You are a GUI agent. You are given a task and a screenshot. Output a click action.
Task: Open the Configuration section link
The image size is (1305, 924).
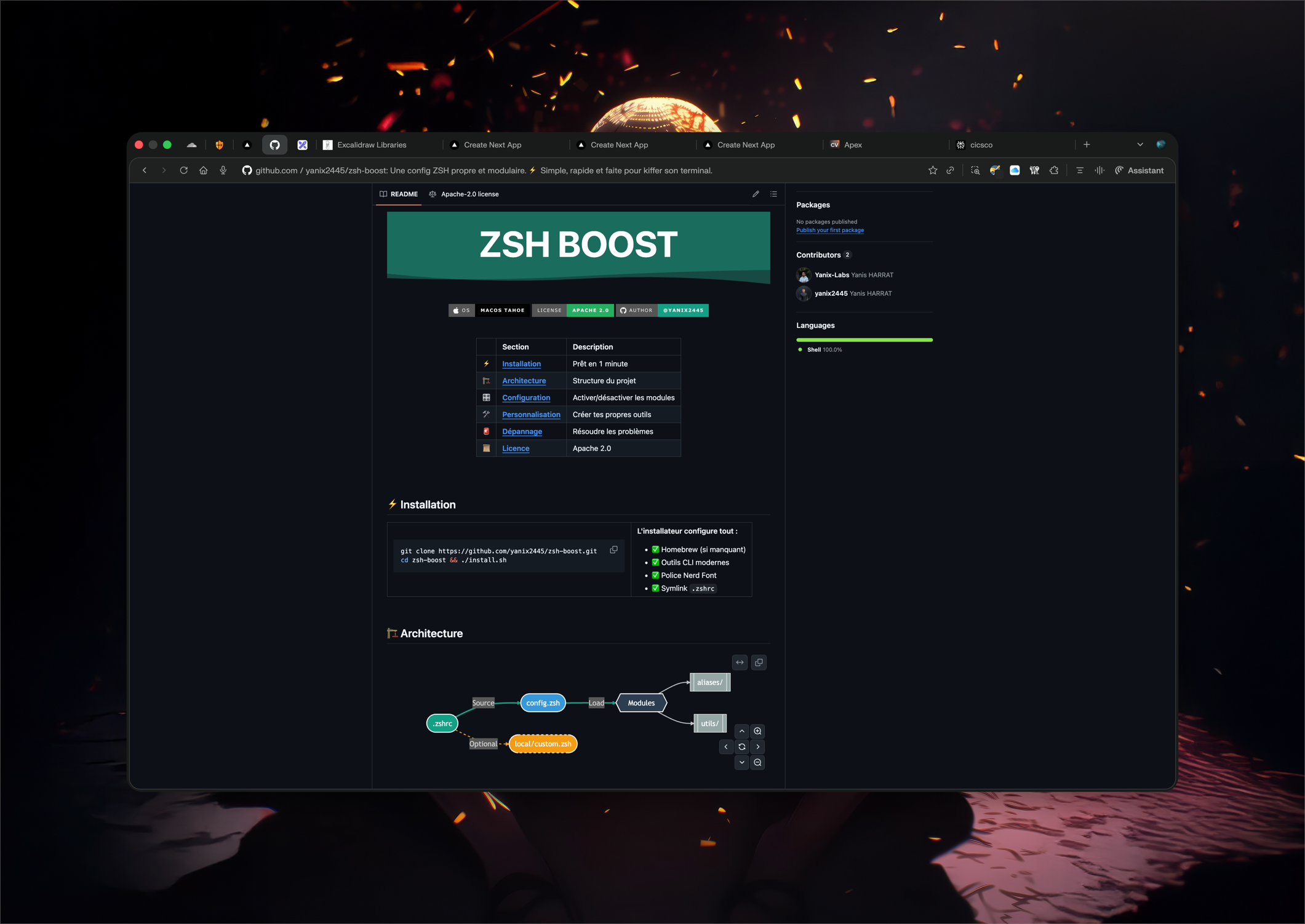pyautogui.click(x=525, y=398)
